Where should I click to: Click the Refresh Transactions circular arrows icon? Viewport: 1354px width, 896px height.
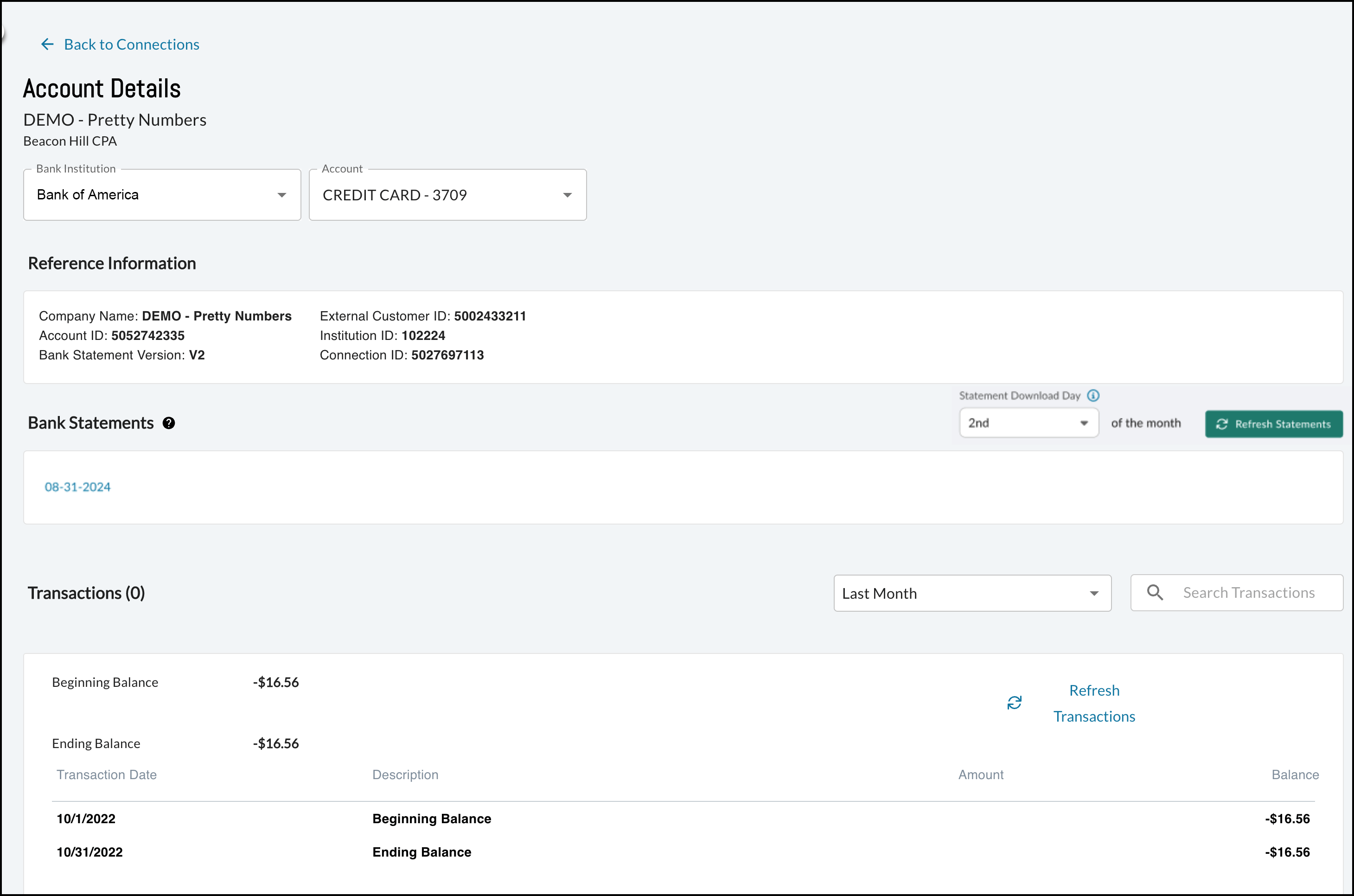click(1014, 703)
